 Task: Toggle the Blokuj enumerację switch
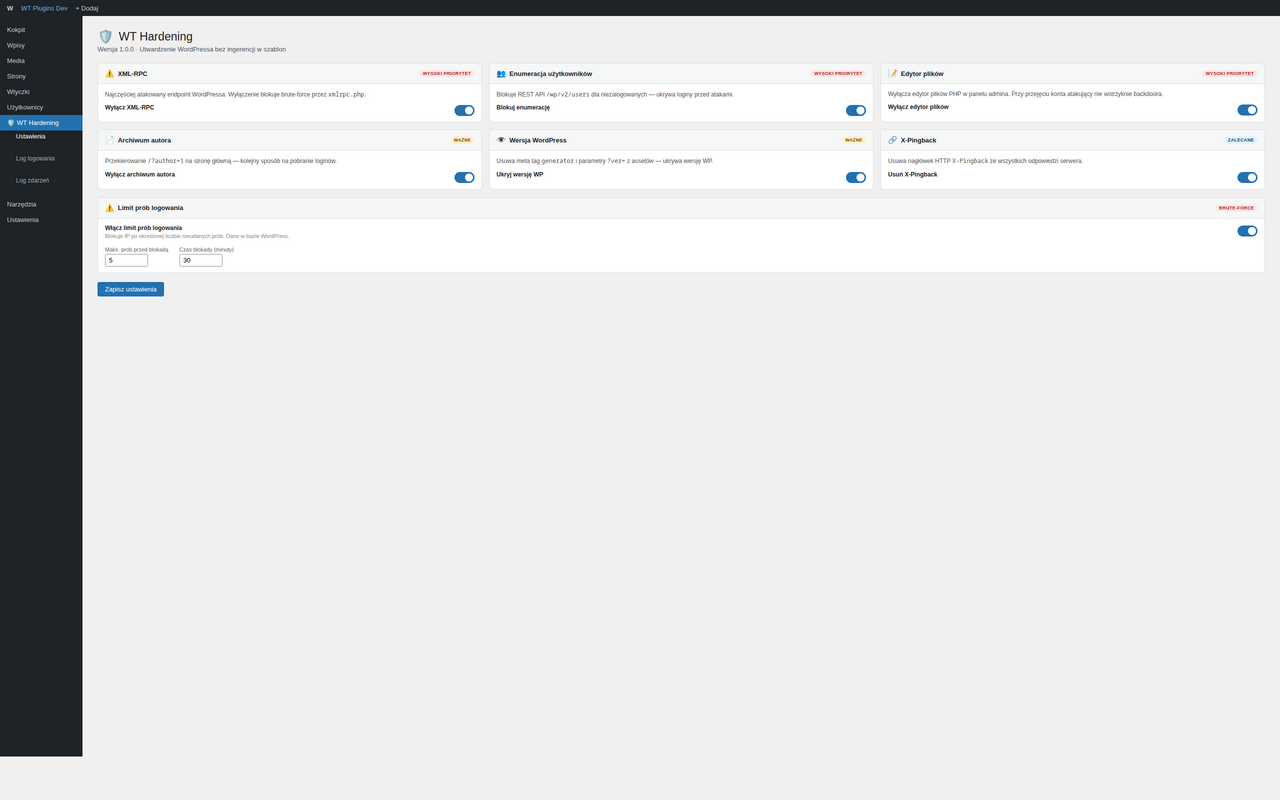856,110
